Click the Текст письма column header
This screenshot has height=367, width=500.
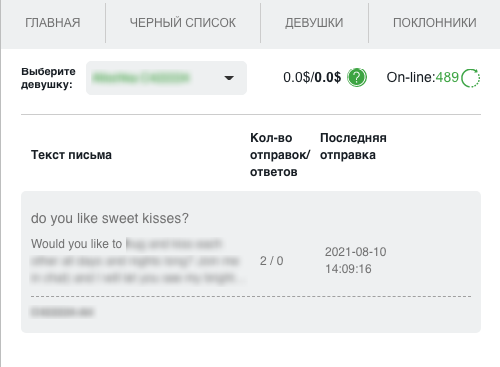pos(71,155)
